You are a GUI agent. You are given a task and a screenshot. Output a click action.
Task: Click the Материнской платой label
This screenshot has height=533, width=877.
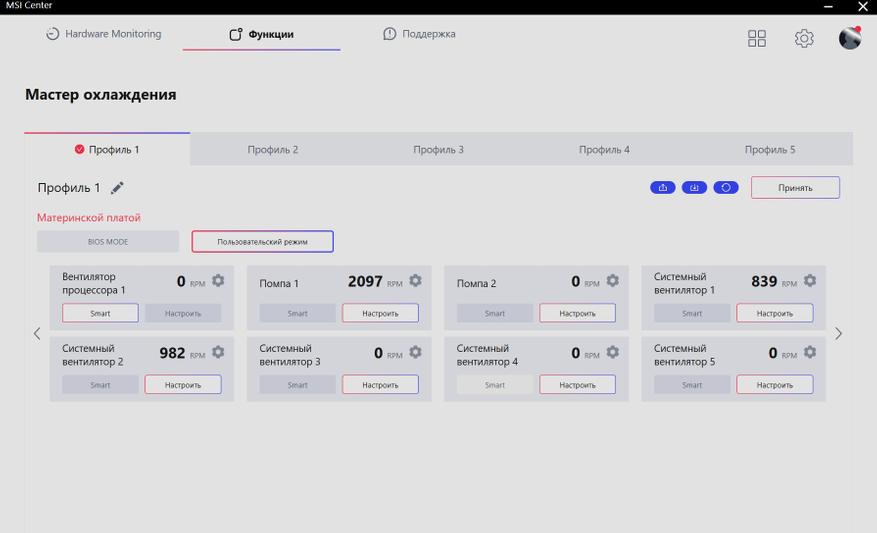89,218
